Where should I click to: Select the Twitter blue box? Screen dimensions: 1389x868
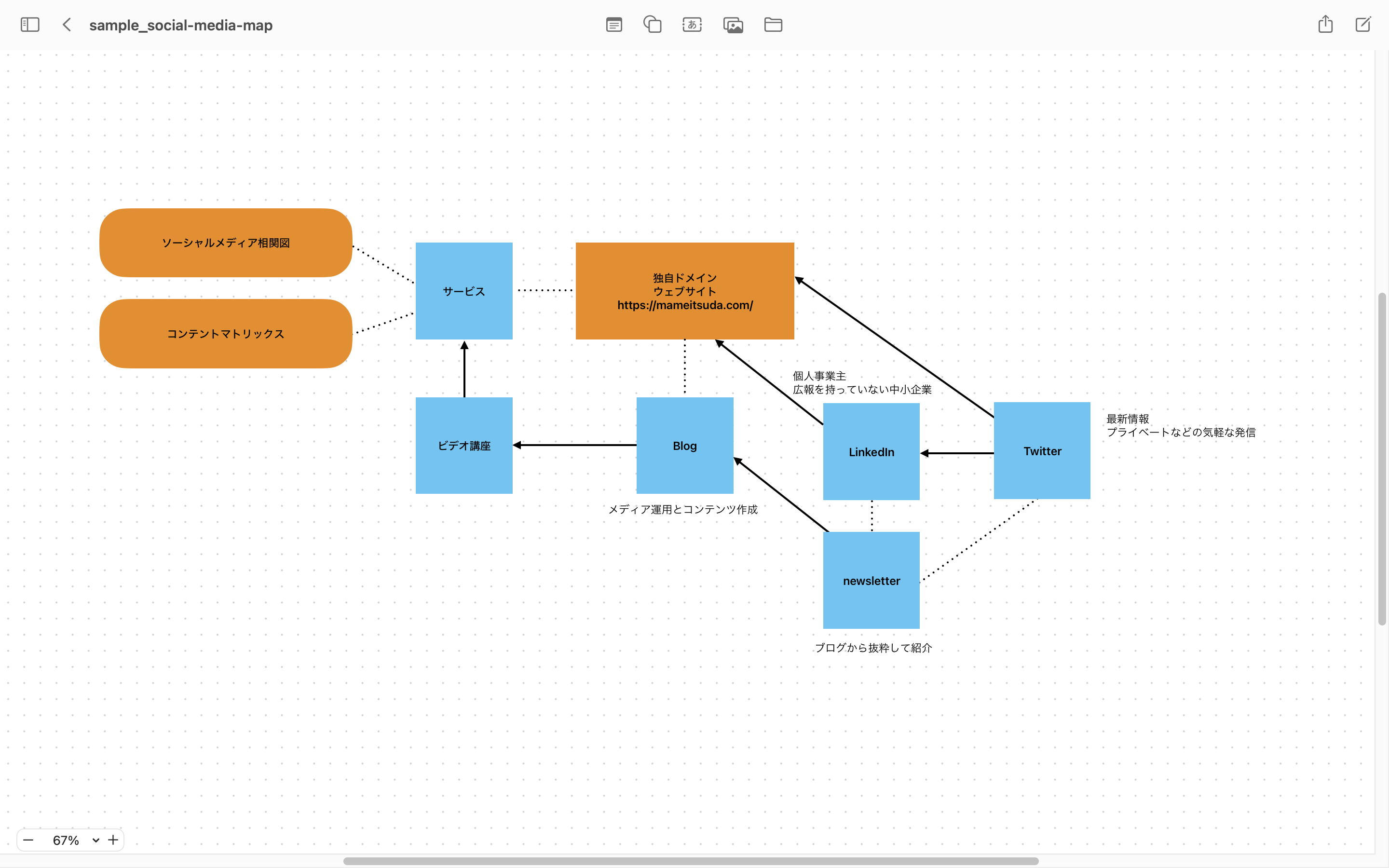click(x=1042, y=451)
